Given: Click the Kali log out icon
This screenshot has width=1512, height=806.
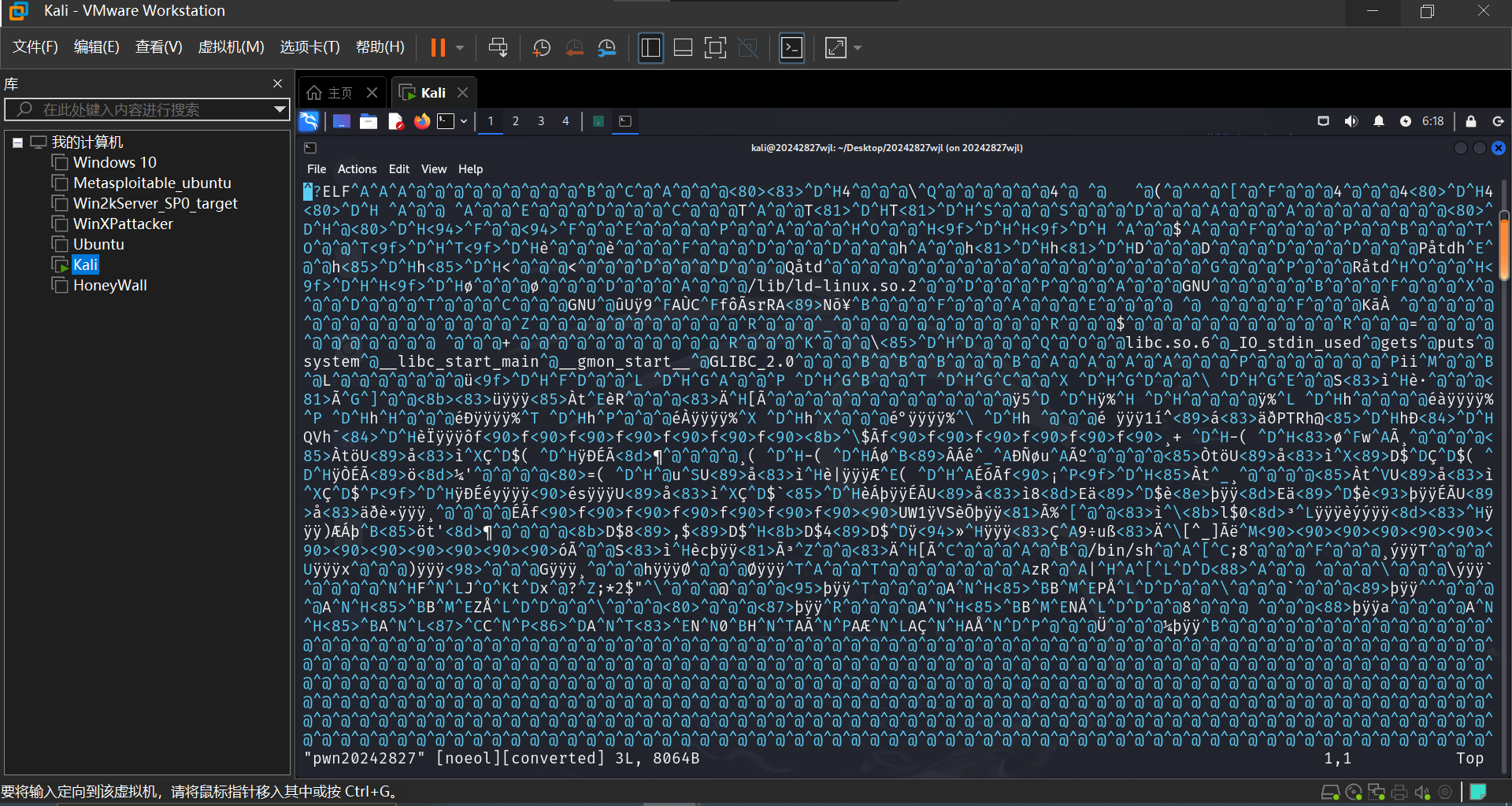Looking at the screenshot, I should point(1498,121).
